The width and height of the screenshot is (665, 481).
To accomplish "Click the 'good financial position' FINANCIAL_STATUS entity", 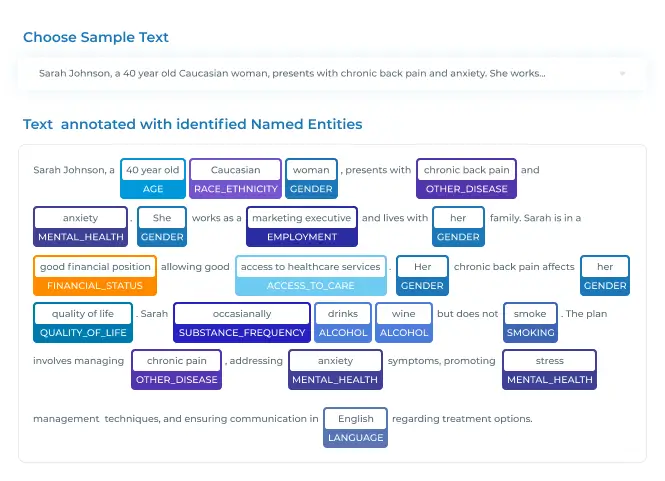I will 95,275.
